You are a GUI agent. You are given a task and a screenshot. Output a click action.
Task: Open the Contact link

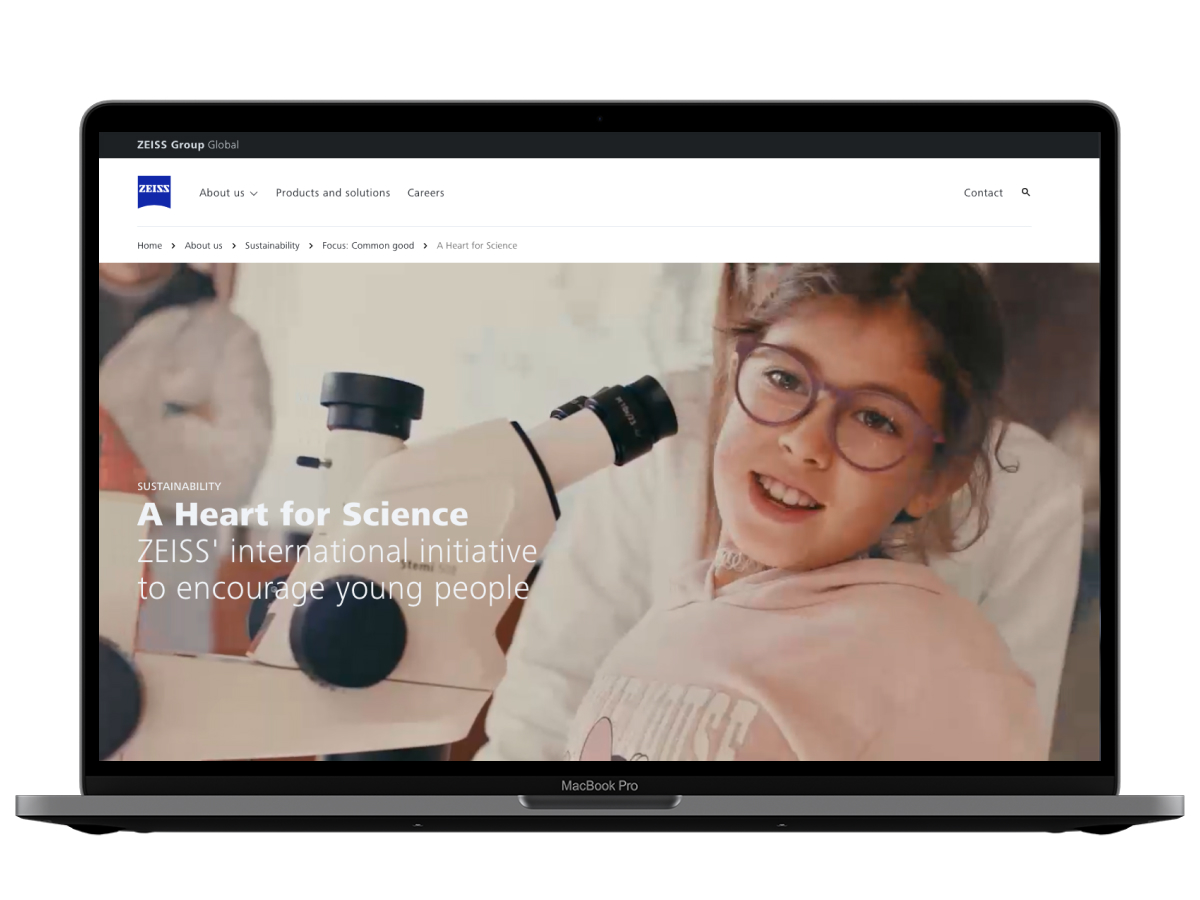coord(983,193)
